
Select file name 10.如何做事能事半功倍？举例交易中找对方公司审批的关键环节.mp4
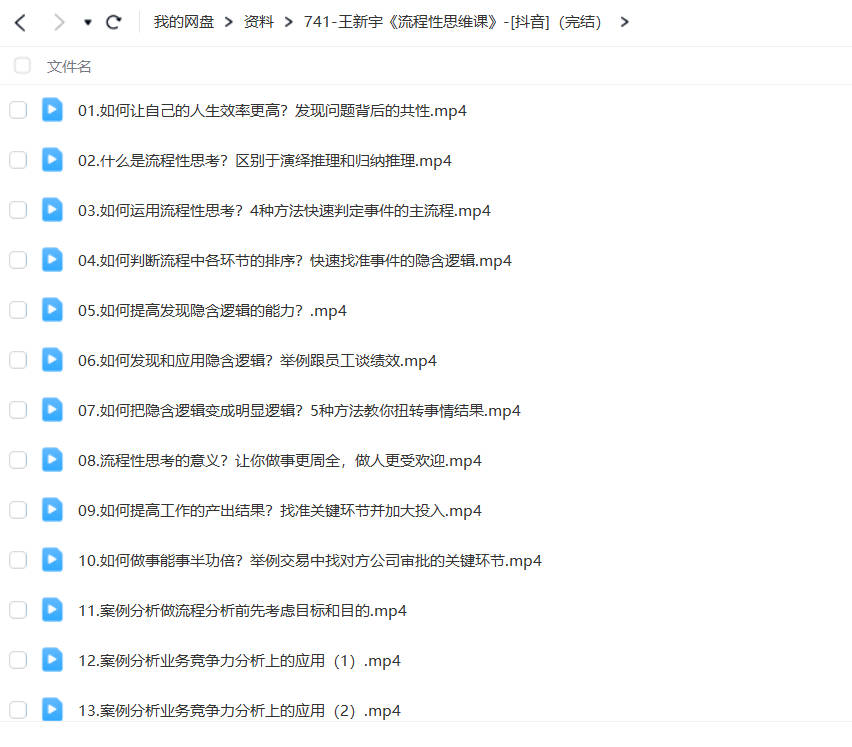[310, 561]
